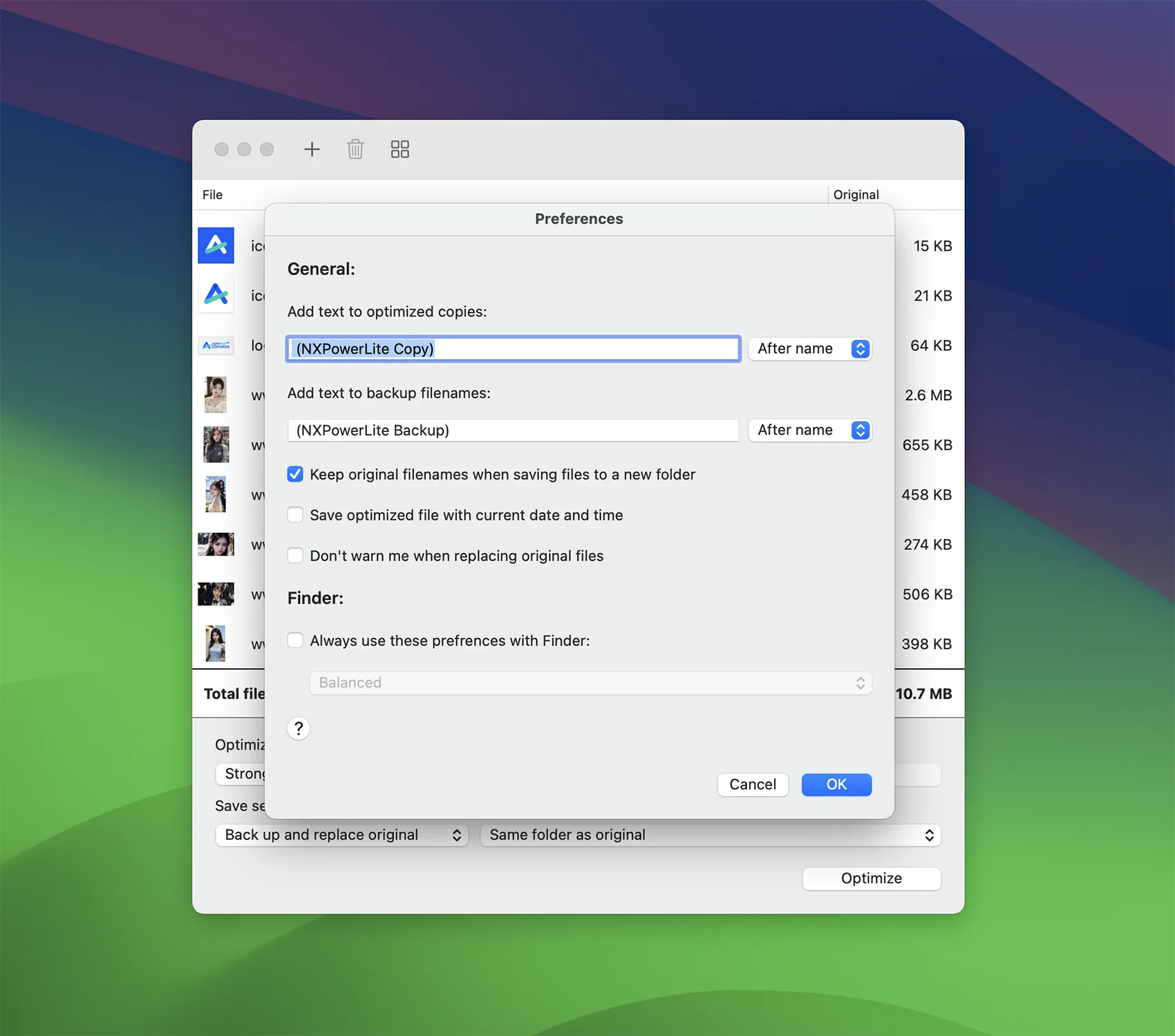
Task: Click the 458 KB size value
Action: pyautogui.click(x=926, y=495)
